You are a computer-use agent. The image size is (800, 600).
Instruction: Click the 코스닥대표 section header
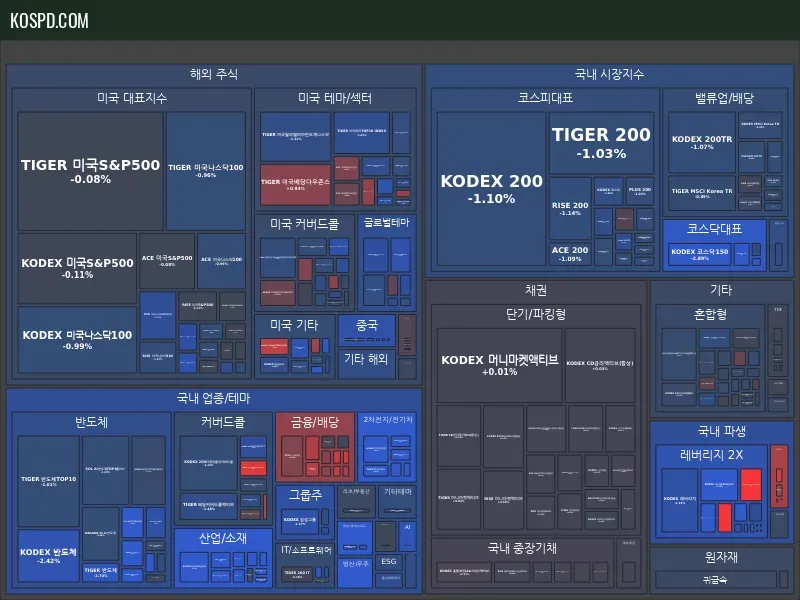(x=714, y=229)
